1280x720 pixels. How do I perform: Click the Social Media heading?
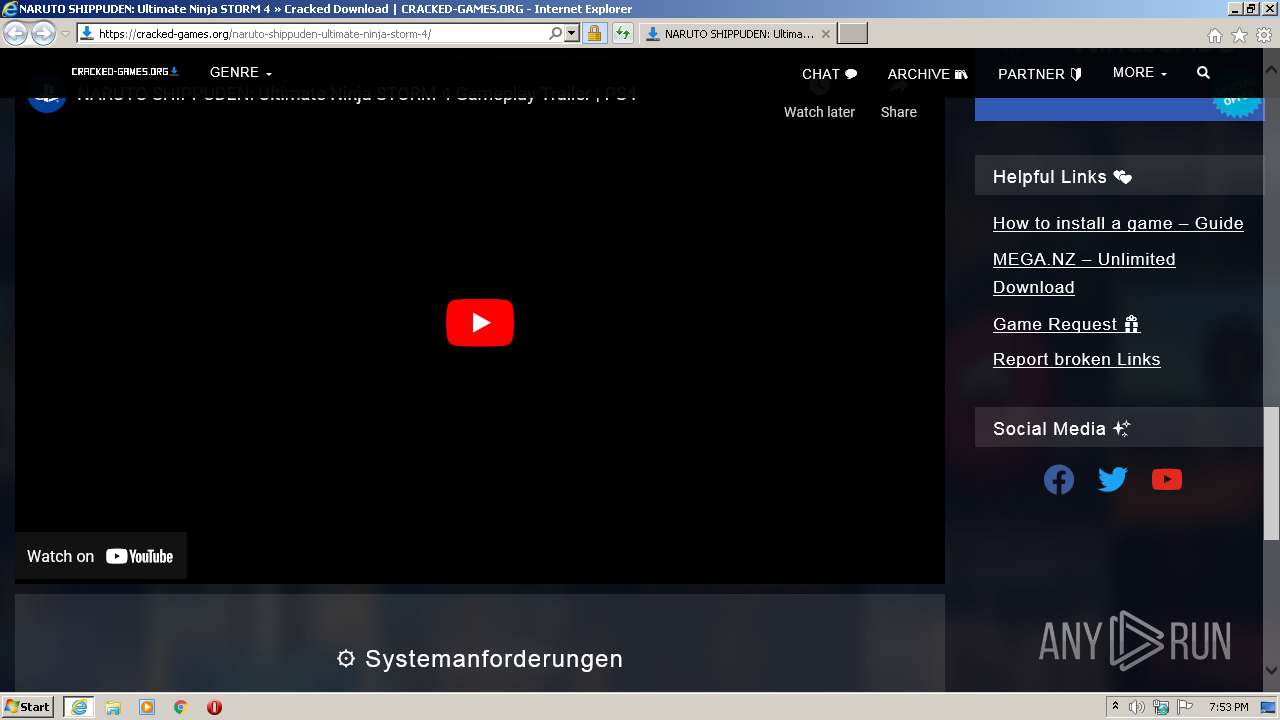1061,429
